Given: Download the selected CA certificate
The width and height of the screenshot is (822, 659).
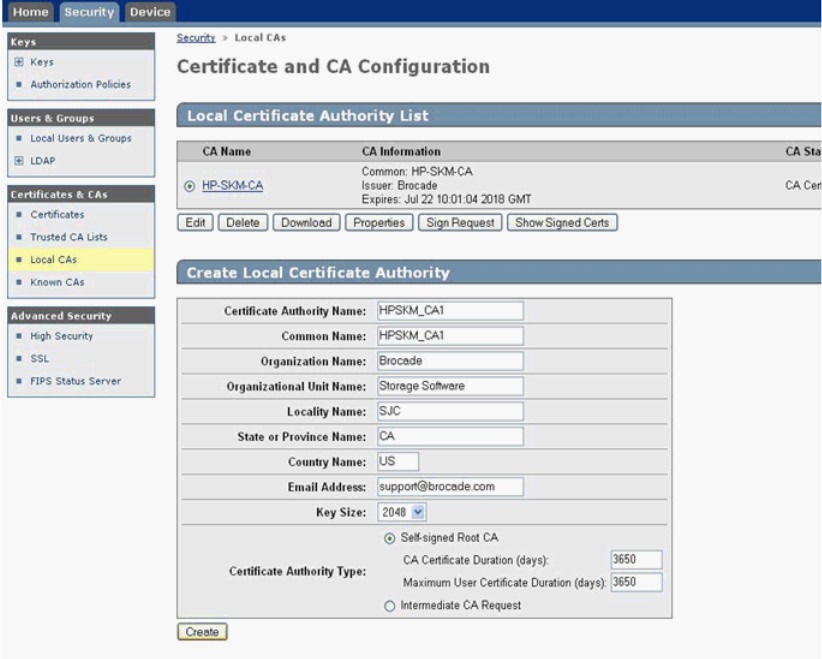Looking at the screenshot, I should (306, 223).
